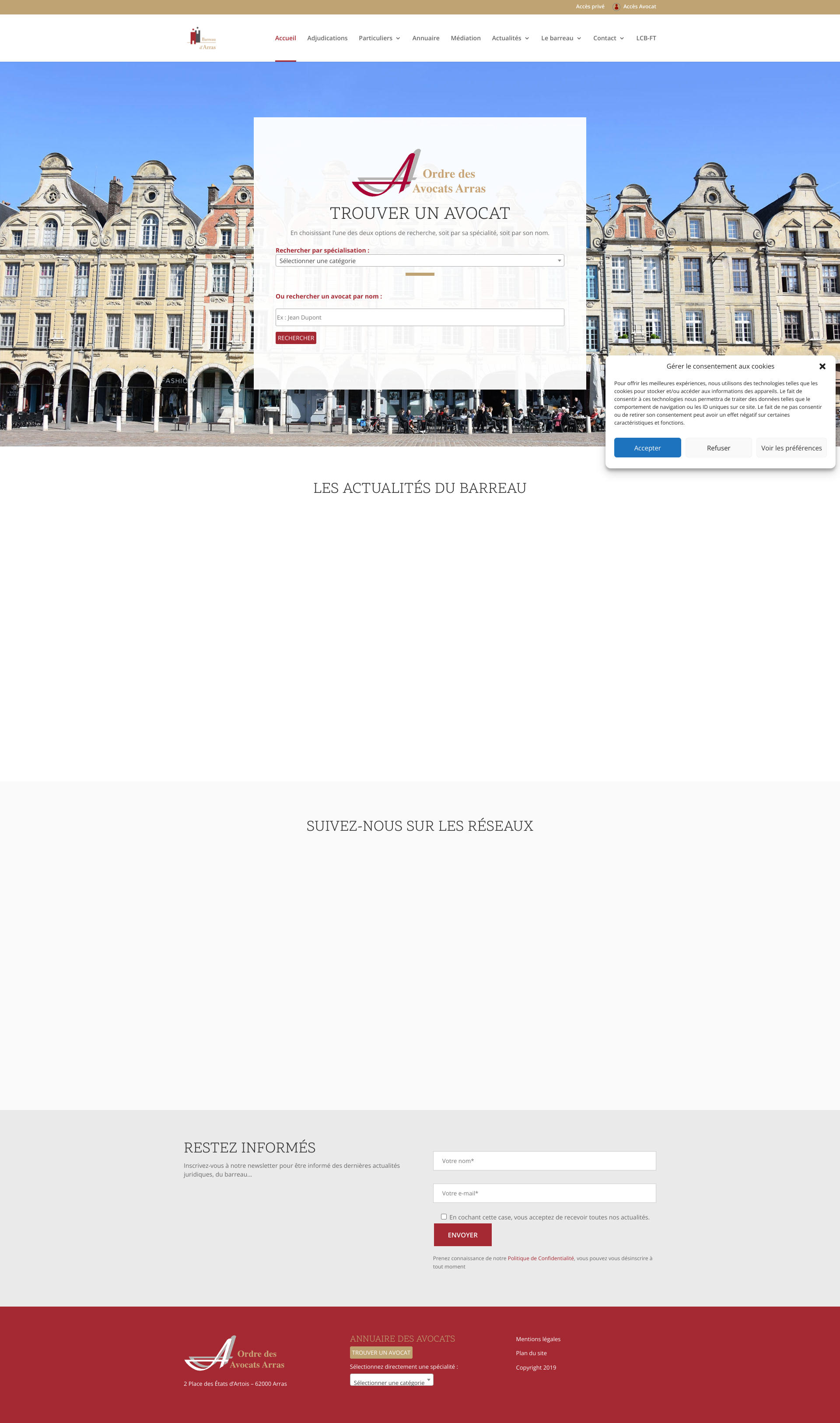
Task: Click the 2 Place des États d'Artois address
Action: pos(235,1383)
